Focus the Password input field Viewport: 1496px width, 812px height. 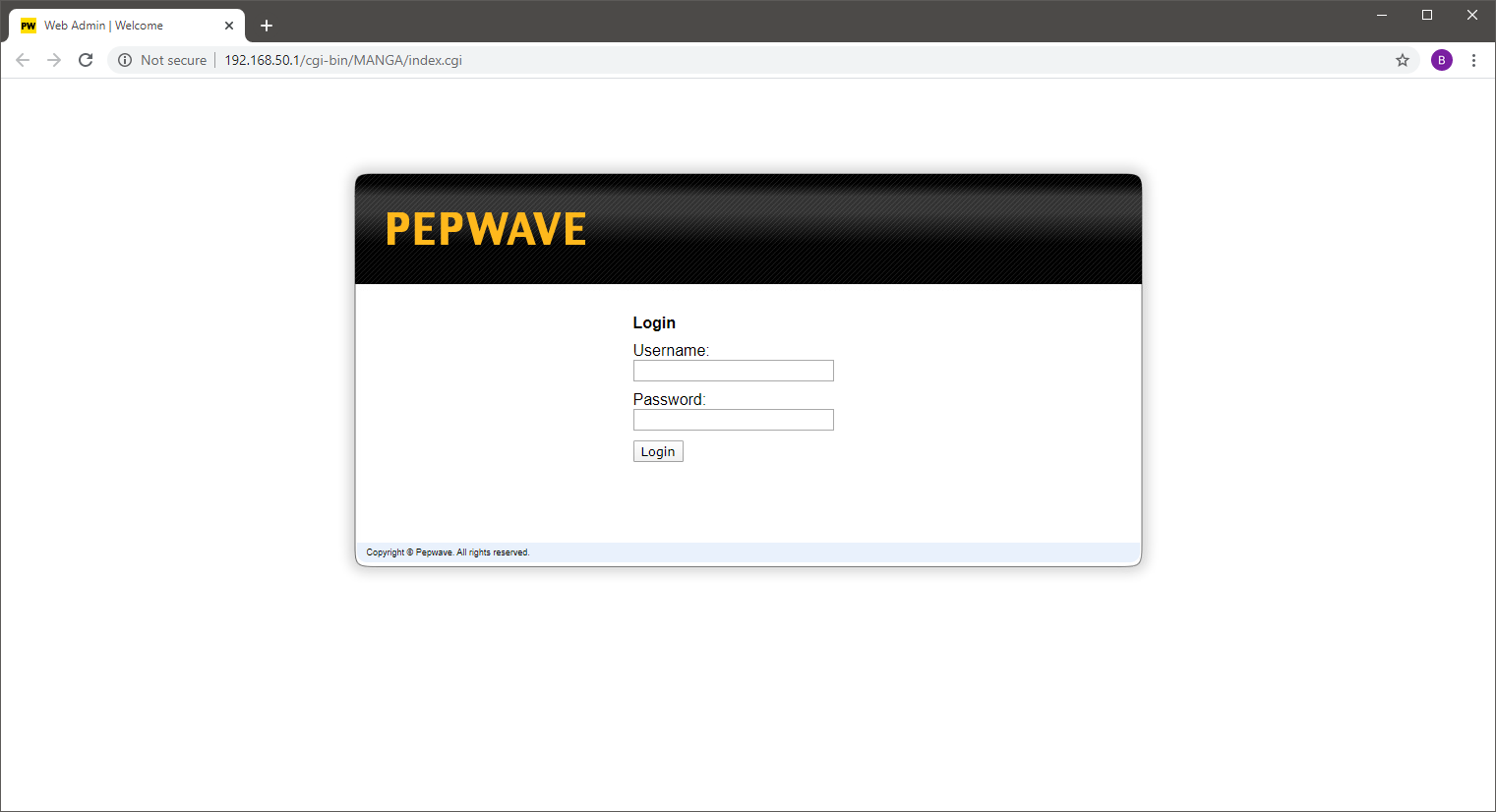734,420
